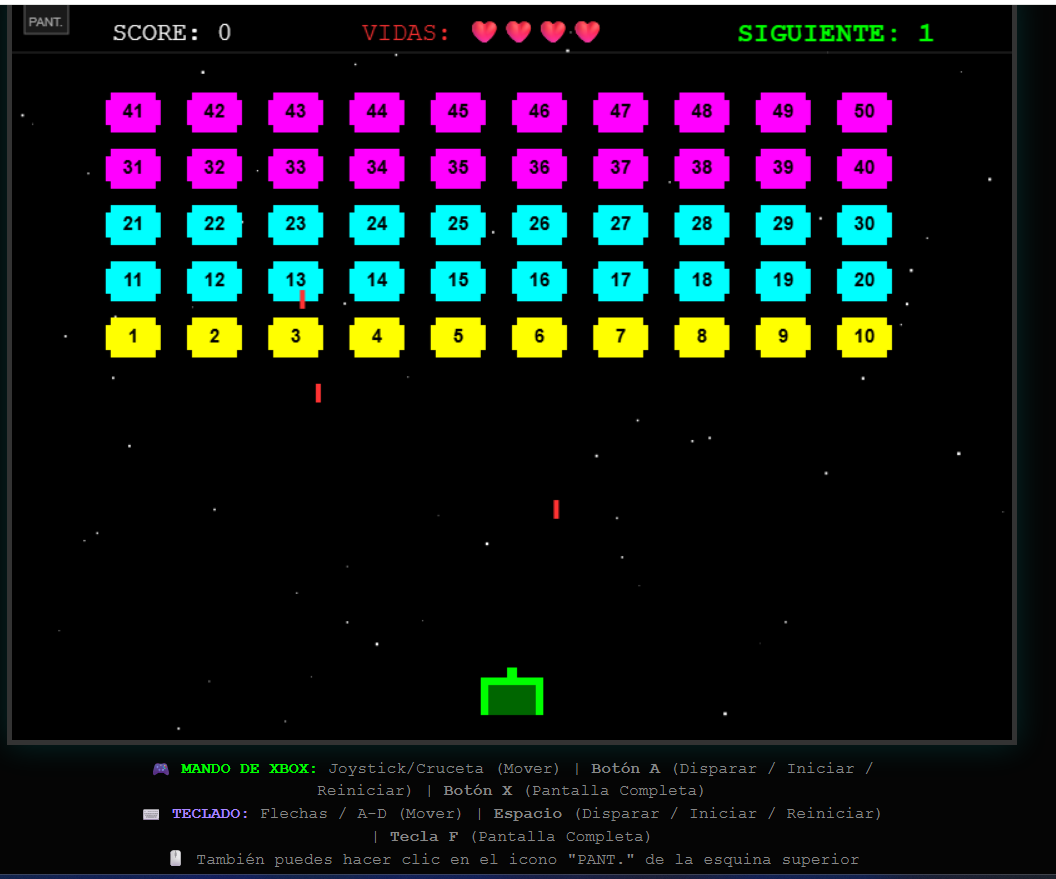Click the gamepad icon beside MANDO DE XBOX
This screenshot has width=1056, height=879.
(161, 769)
